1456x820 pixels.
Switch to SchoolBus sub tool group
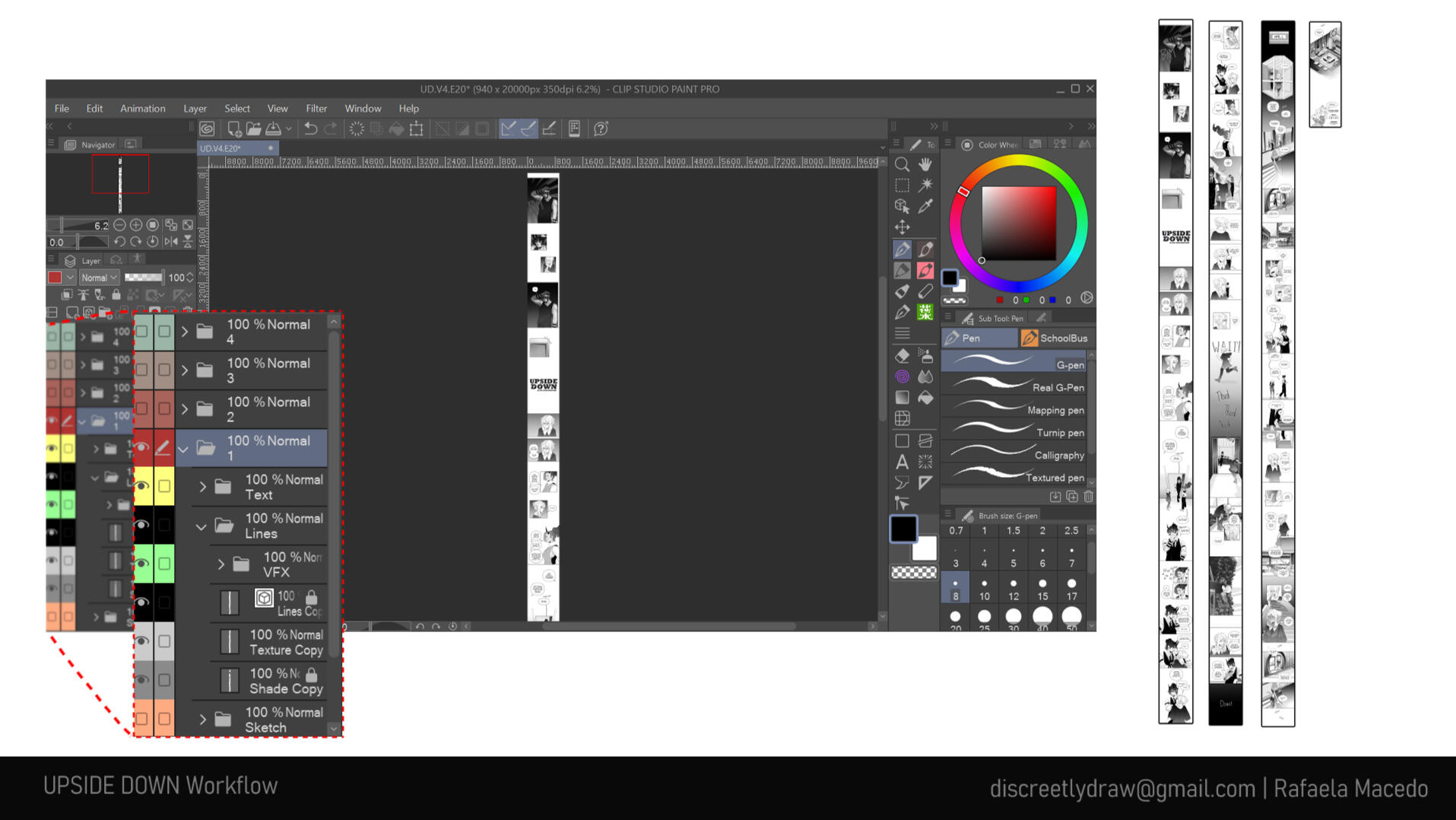click(x=1055, y=338)
